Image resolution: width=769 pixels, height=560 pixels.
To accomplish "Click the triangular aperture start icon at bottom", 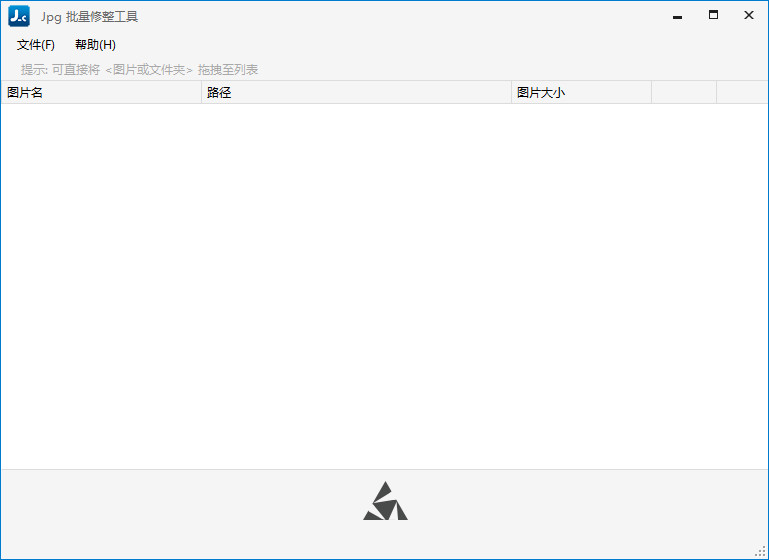I will (385, 501).
